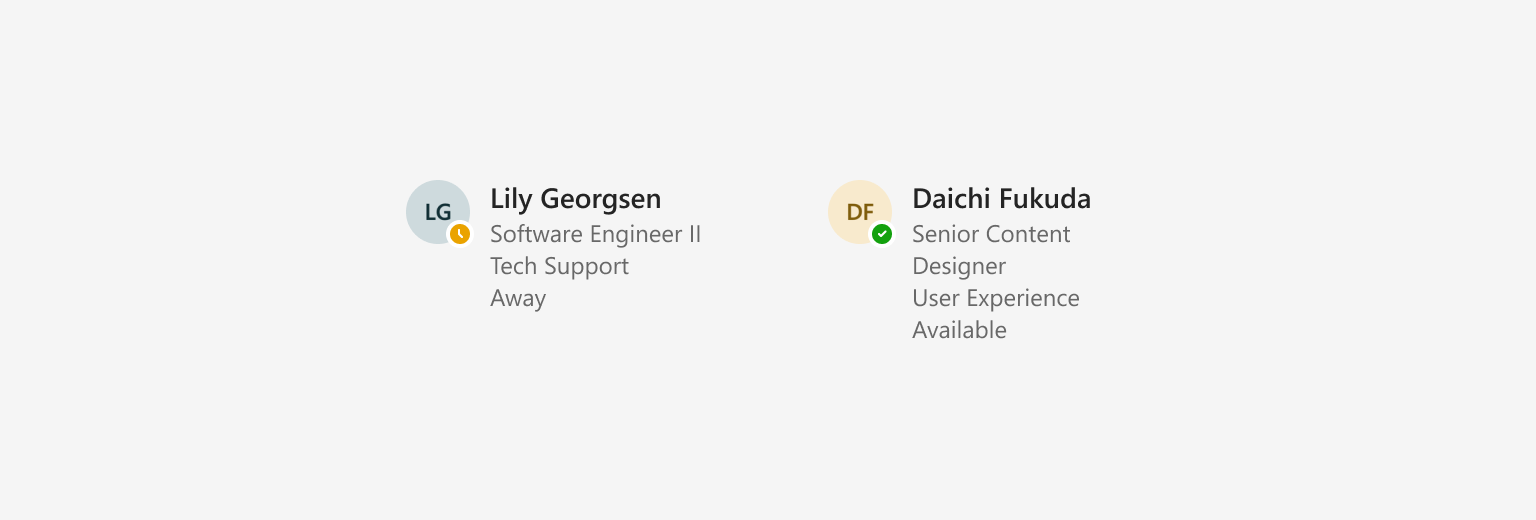Click the DF initials inside the avatar
This screenshot has height=520, width=1536.
860,212
